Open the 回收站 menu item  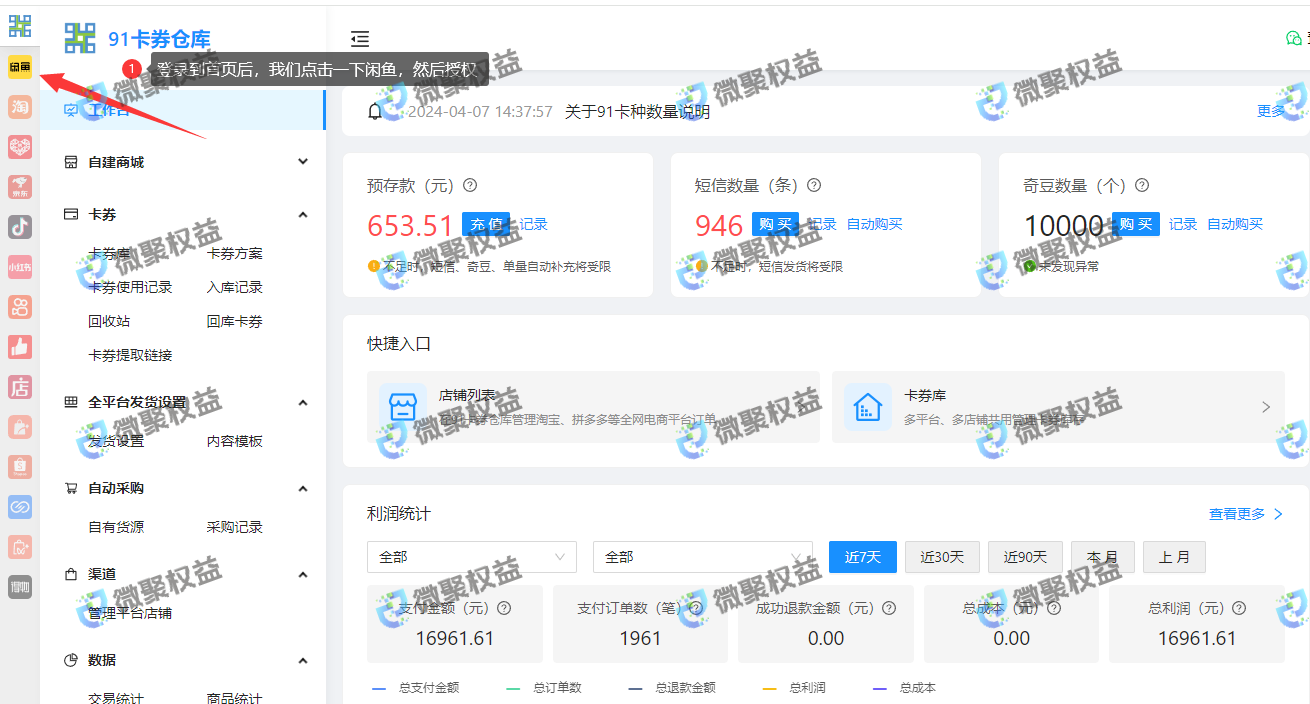pyautogui.click(x=109, y=321)
